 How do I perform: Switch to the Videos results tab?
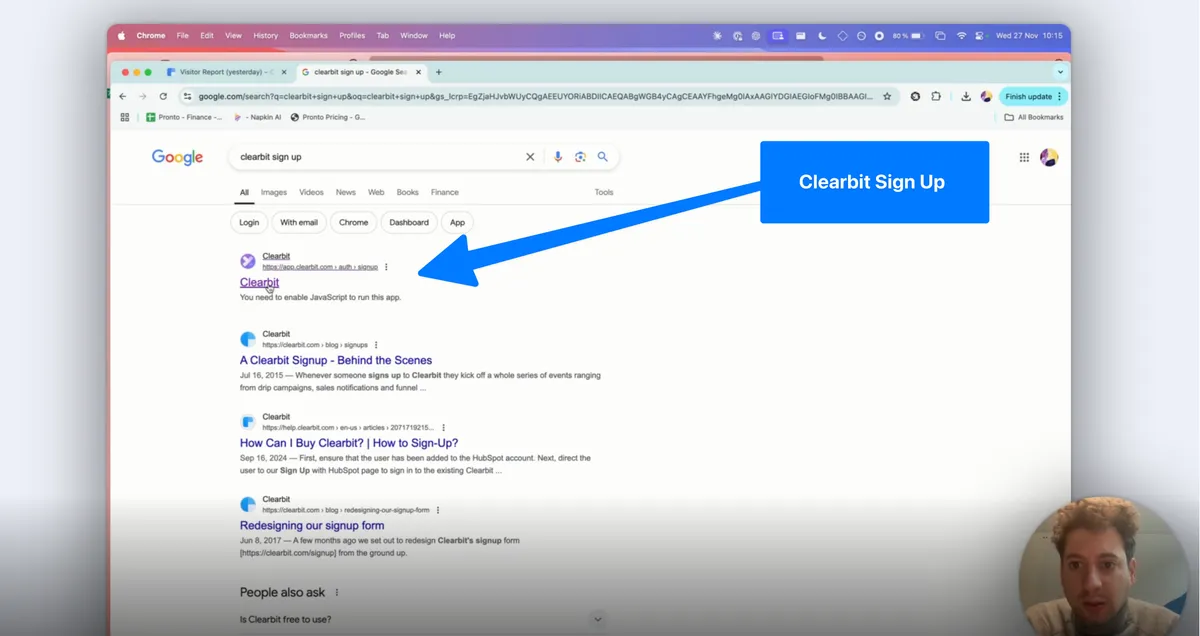tap(311, 192)
